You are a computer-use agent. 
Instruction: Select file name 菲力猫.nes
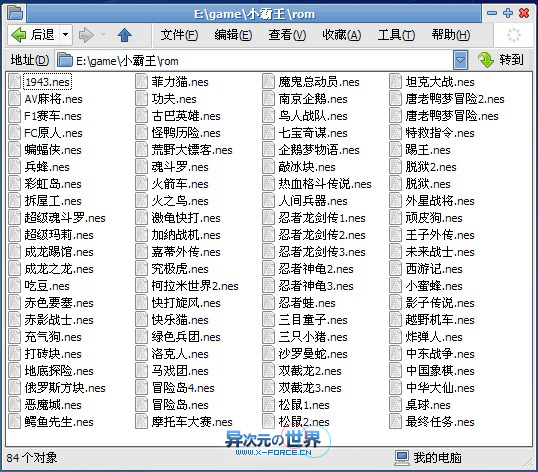[180, 82]
